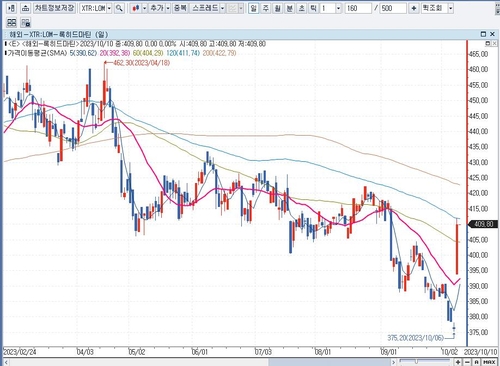500x366 pixels.
Task: Click the 20(392.38) moving average legend
Action: click(x=115, y=53)
